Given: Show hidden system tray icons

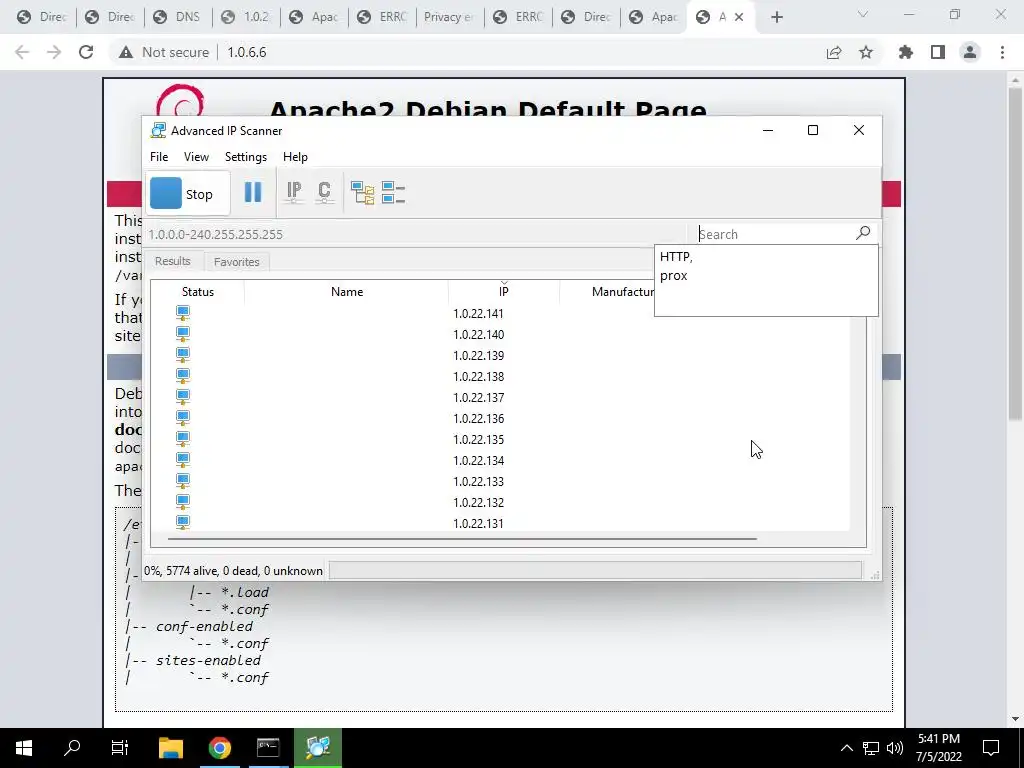Looking at the screenshot, I should pos(846,748).
